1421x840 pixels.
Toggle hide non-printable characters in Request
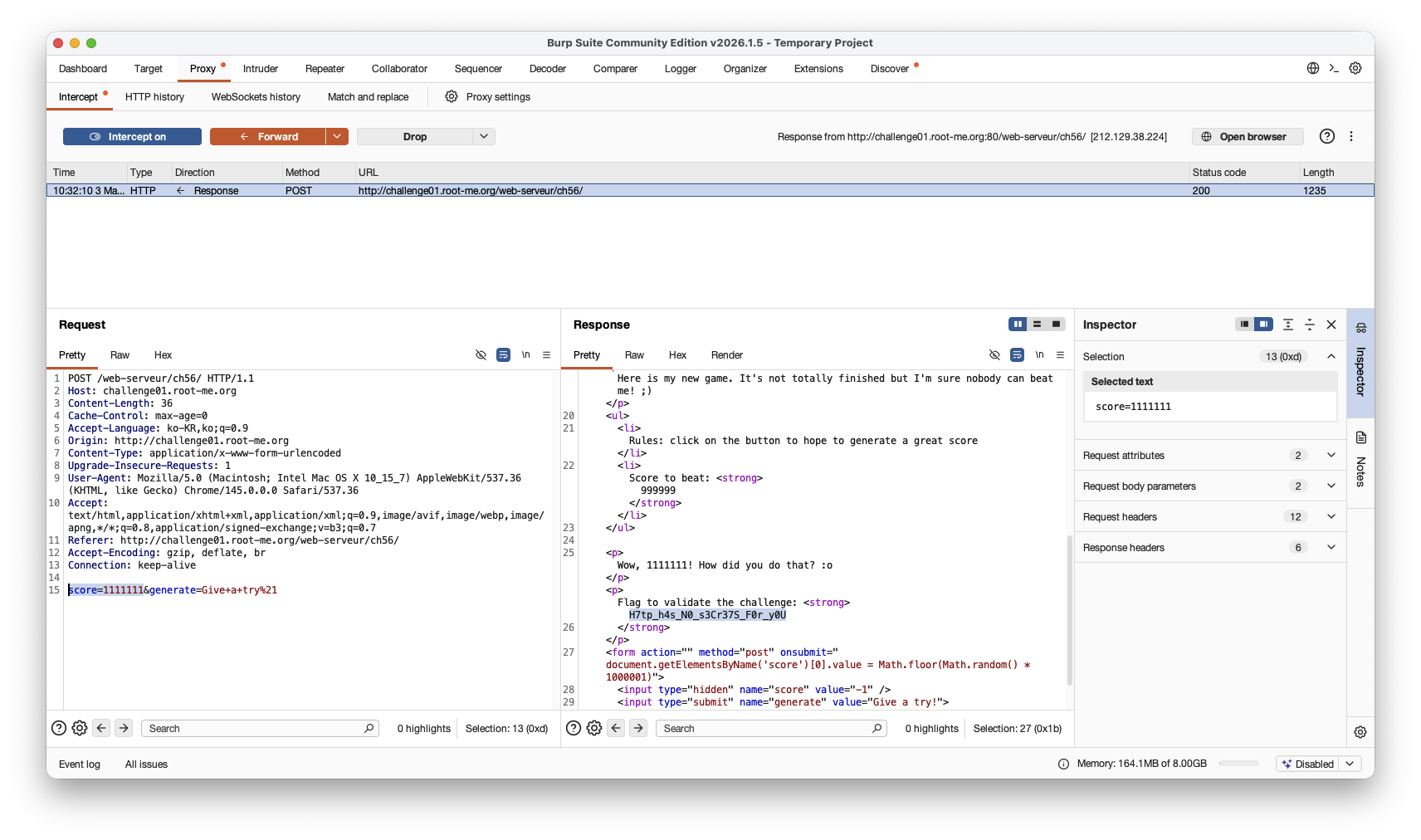point(481,354)
